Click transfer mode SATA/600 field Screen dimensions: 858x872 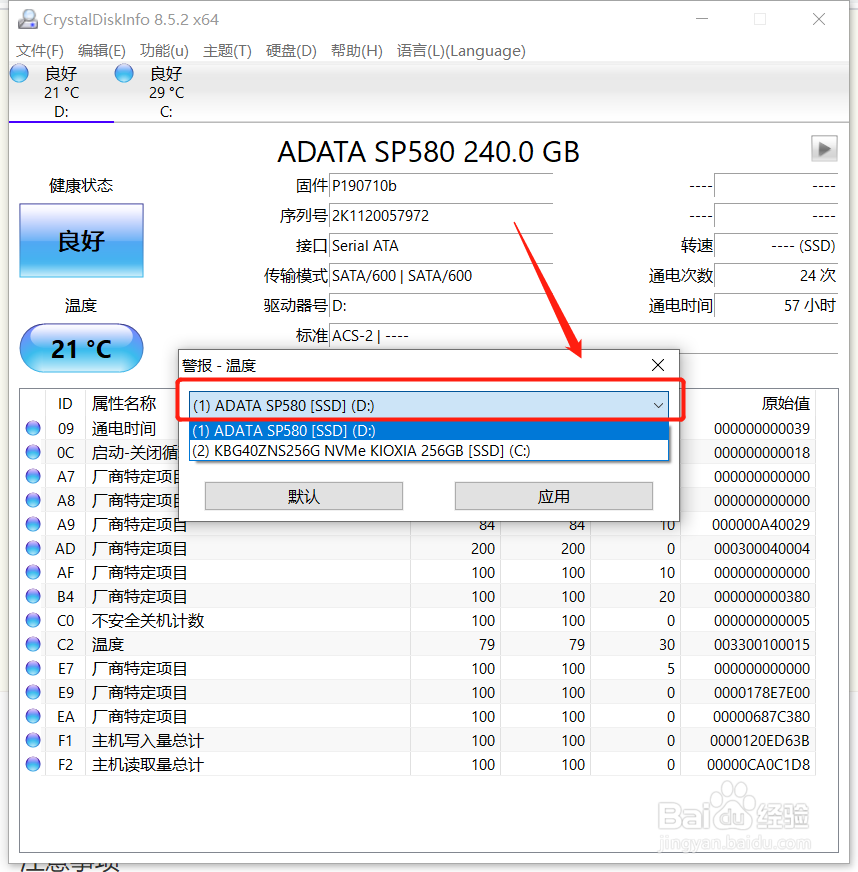tap(441, 276)
